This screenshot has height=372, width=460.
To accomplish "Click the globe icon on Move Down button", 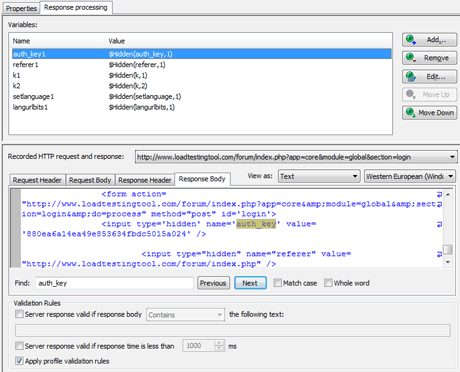I will click(x=411, y=113).
